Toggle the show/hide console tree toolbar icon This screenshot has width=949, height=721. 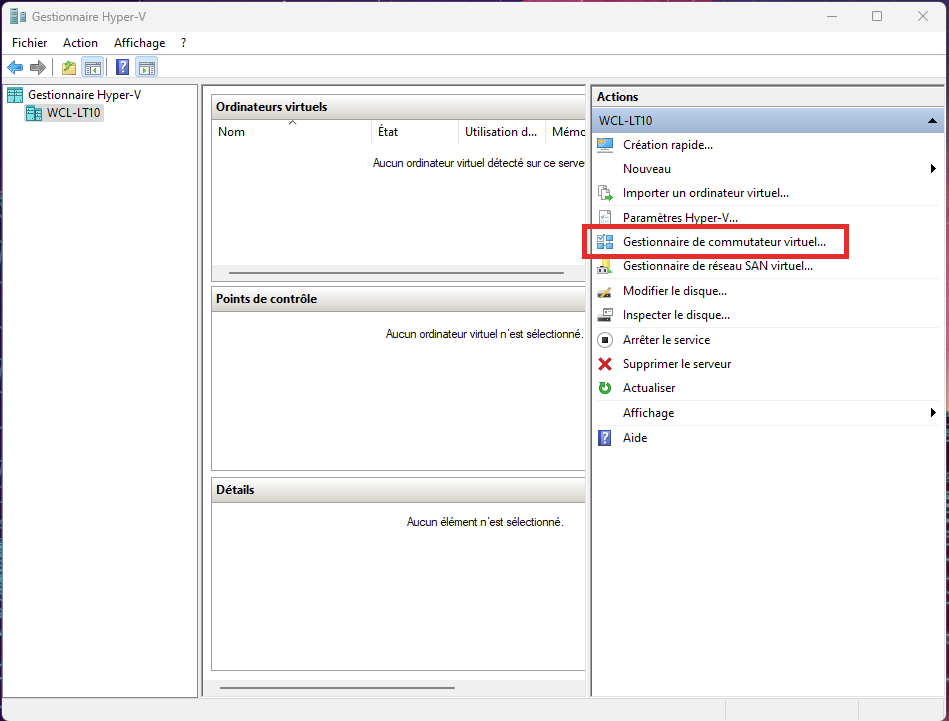(93, 67)
